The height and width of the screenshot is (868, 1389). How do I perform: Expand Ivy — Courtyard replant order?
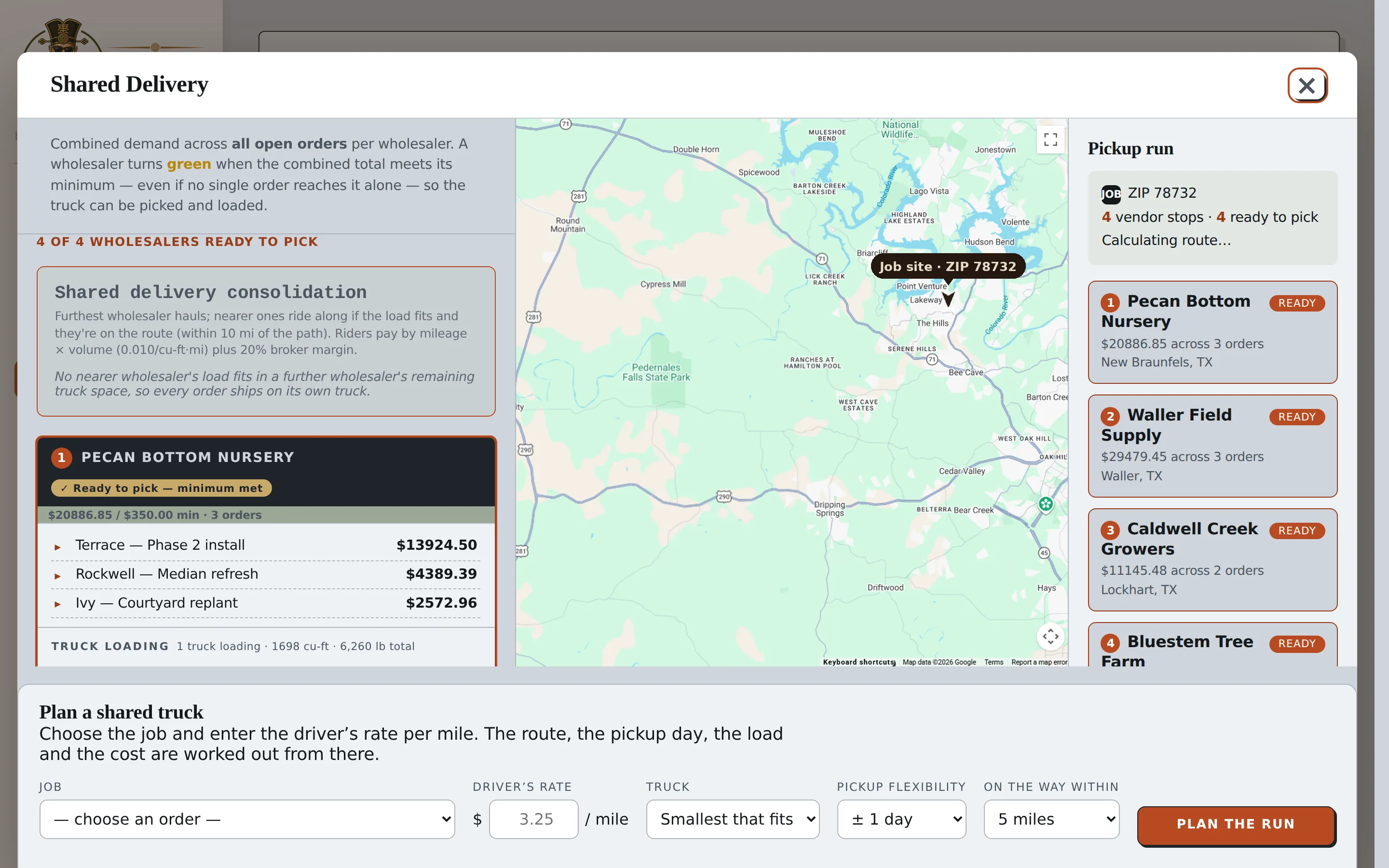point(266,603)
